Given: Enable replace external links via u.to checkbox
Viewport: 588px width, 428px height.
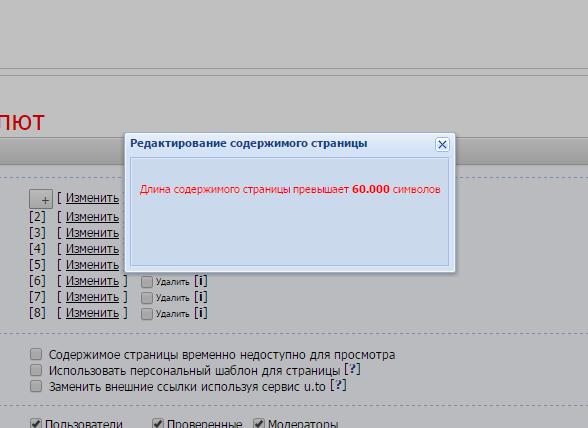Looking at the screenshot, I should [36, 386].
